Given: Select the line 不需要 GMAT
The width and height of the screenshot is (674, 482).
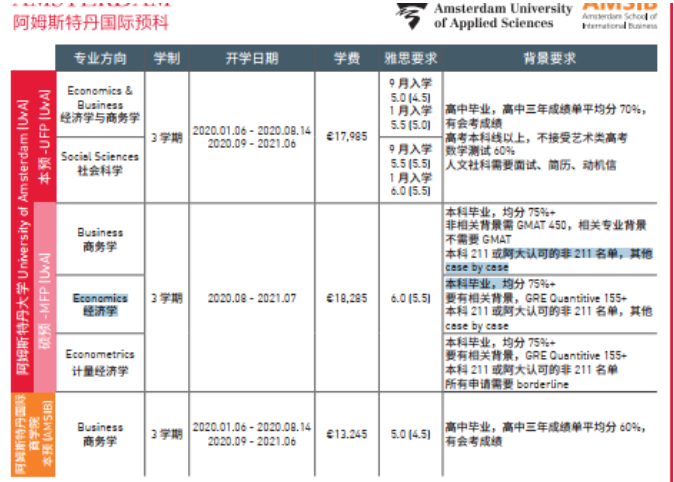Looking at the screenshot, I should point(478,240).
